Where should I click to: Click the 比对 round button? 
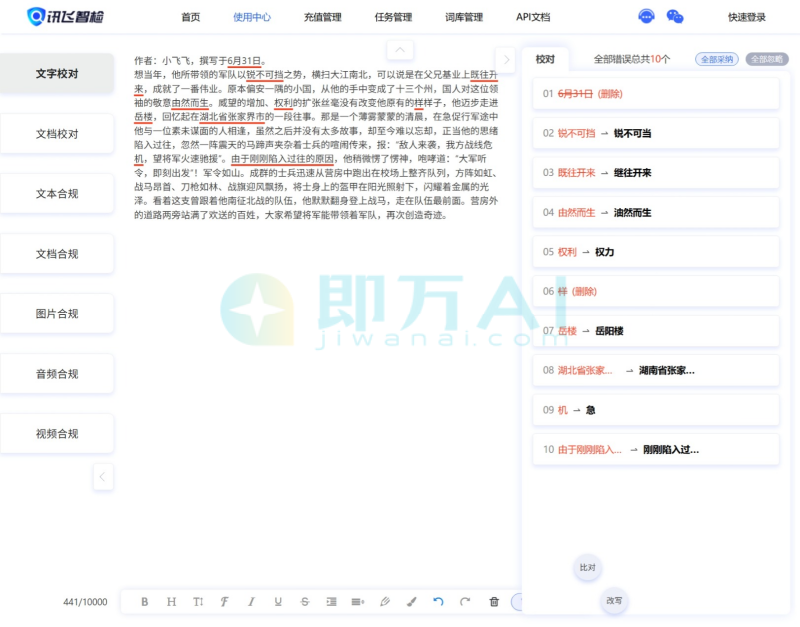587,568
